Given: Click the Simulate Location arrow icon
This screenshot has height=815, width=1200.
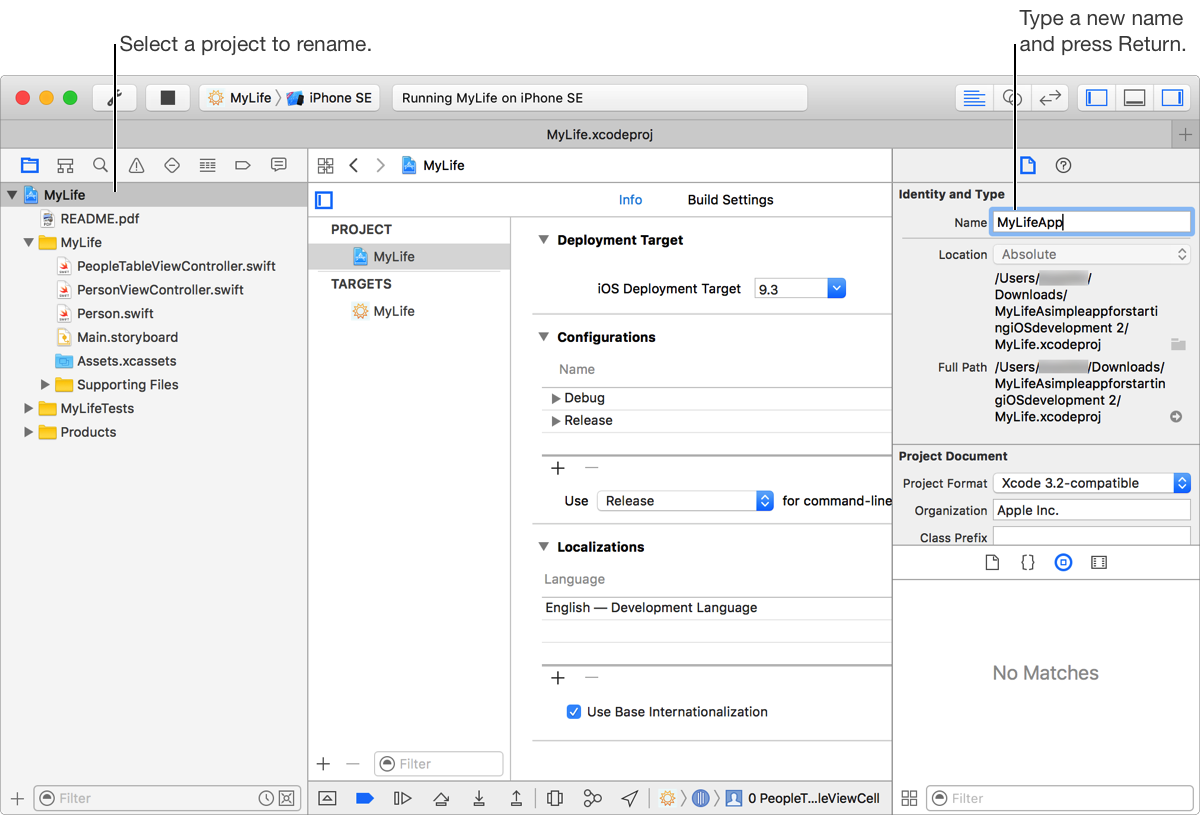Looking at the screenshot, I should (630, 798).
